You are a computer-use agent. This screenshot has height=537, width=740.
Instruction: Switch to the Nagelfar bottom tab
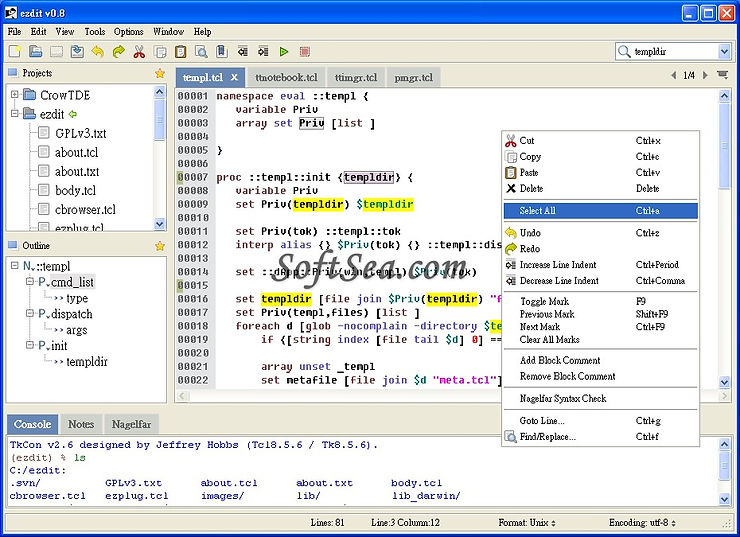coord(131,424)
